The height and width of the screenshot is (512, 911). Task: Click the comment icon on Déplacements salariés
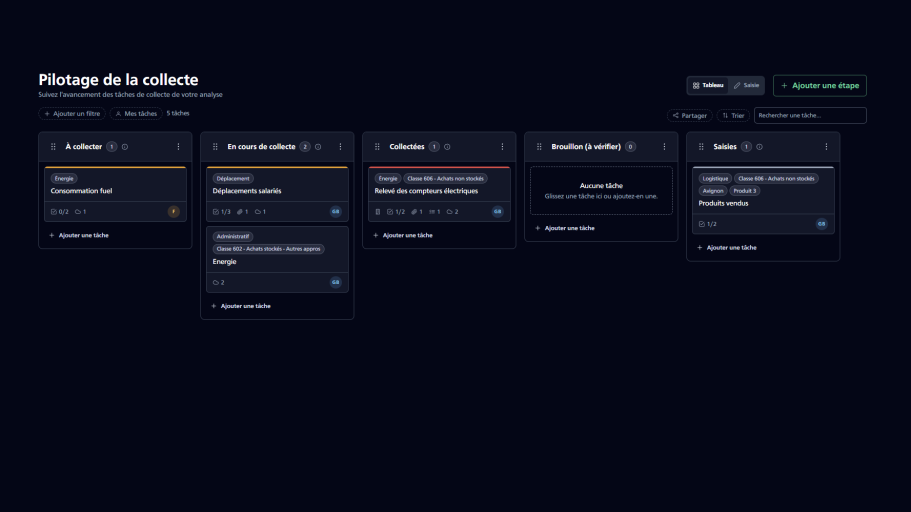tap(260, 212)
